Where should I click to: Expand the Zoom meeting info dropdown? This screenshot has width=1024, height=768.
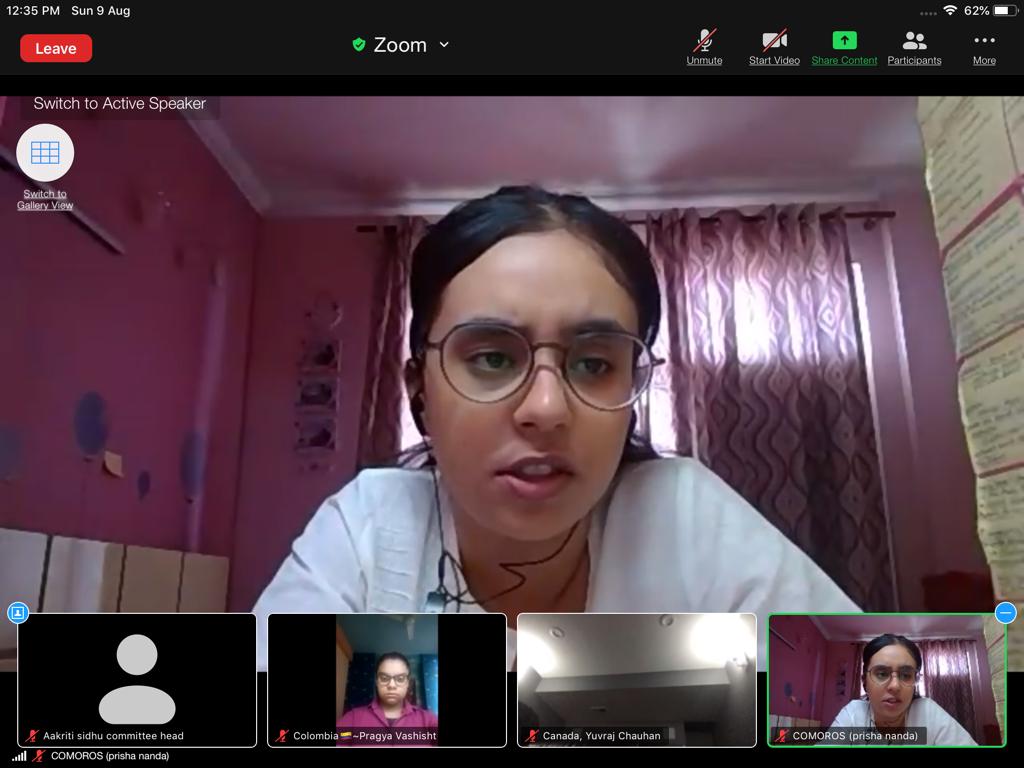point(444,45)
